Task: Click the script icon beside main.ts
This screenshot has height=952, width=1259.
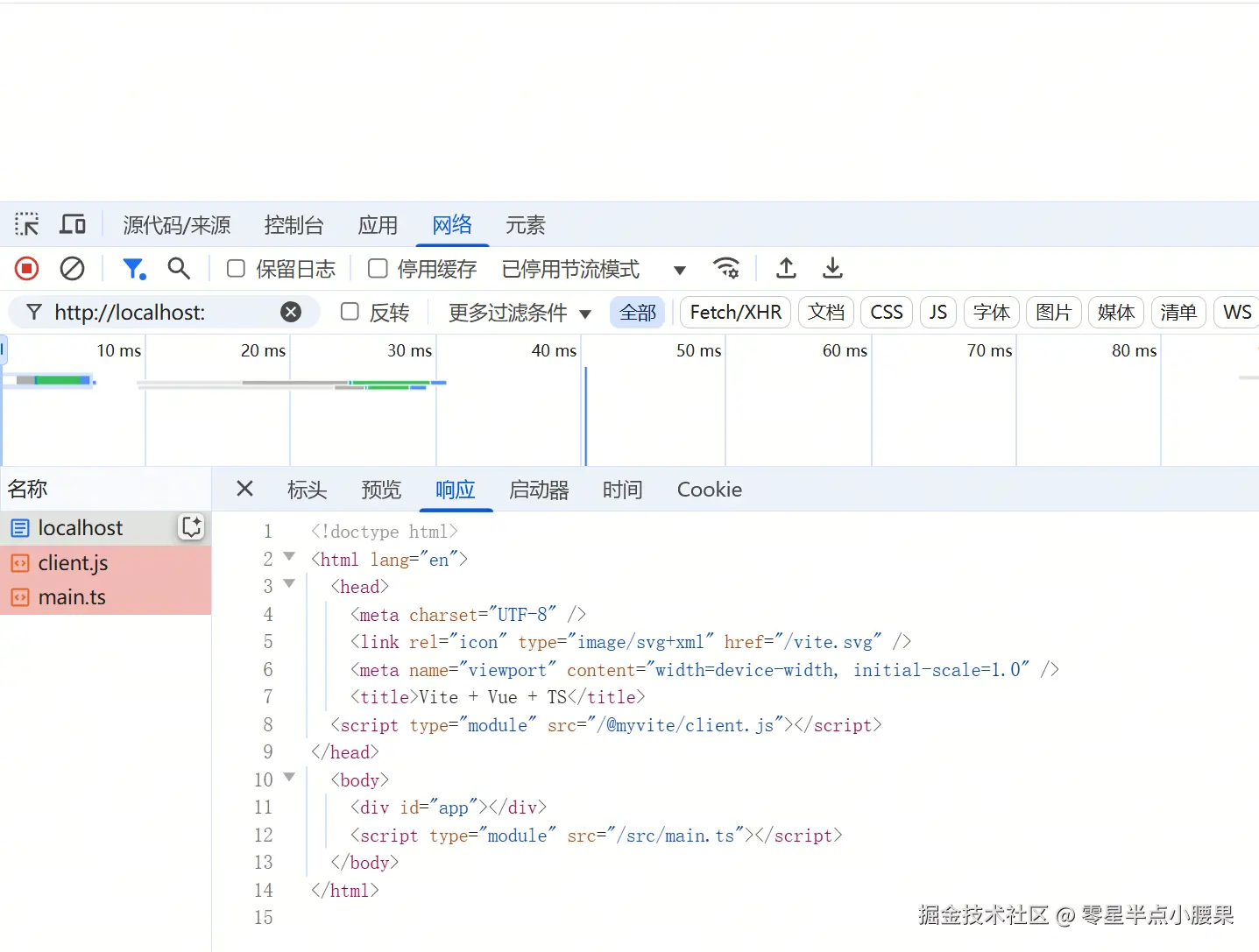Action: [20, 597]
